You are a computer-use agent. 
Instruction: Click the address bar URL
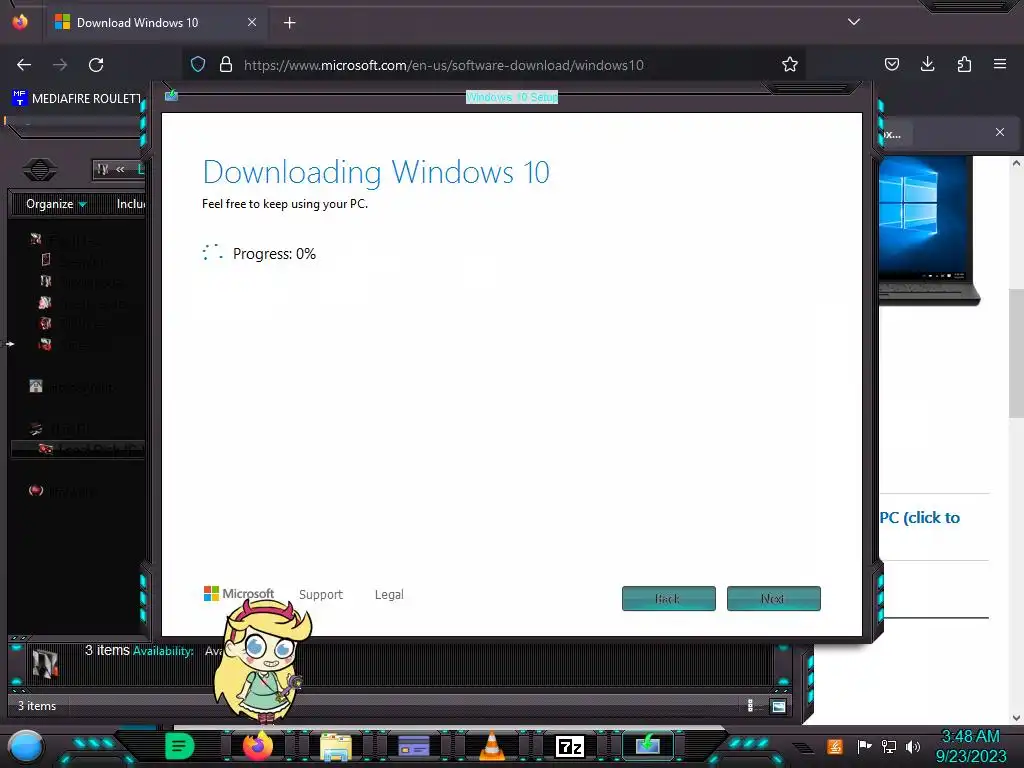pyautogui.click(x=443, y=65)
